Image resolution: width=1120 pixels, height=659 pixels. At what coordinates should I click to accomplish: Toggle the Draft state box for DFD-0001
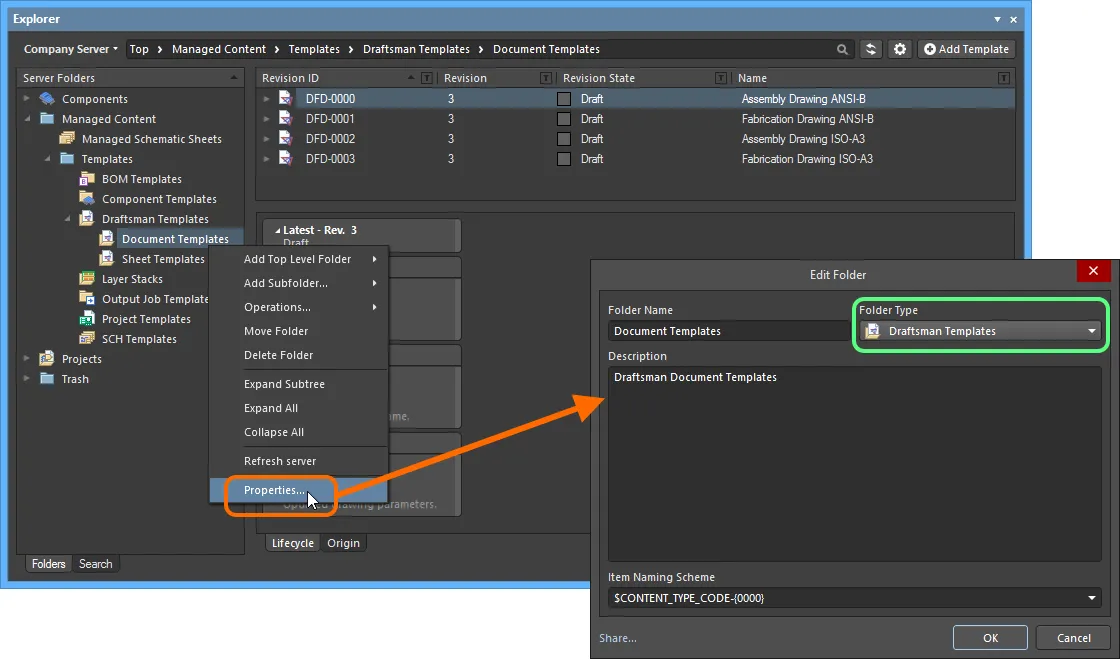[x=564, y=119]
